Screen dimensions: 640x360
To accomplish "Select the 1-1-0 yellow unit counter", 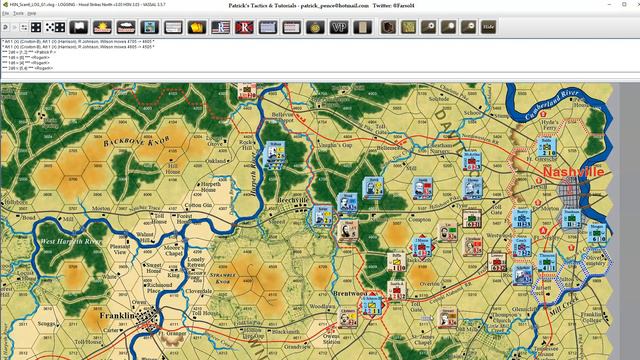I will click(397, 262).
